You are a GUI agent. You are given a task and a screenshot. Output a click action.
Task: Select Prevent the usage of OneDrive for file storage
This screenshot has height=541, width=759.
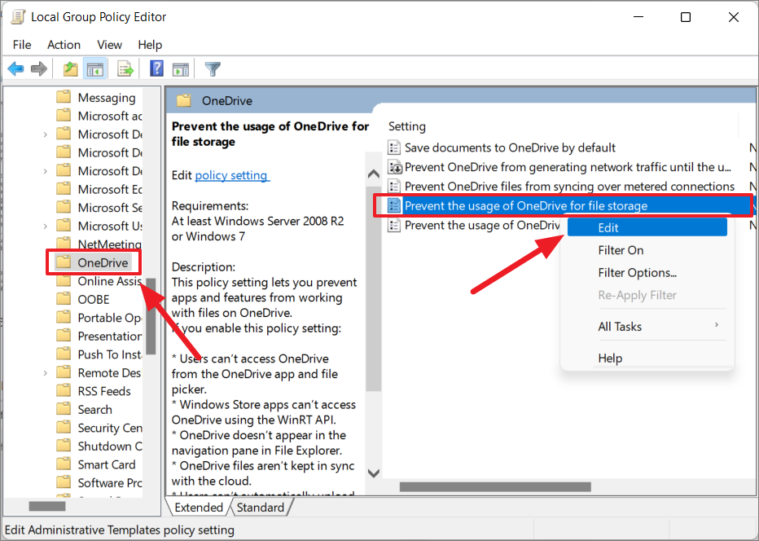[526, 206]
